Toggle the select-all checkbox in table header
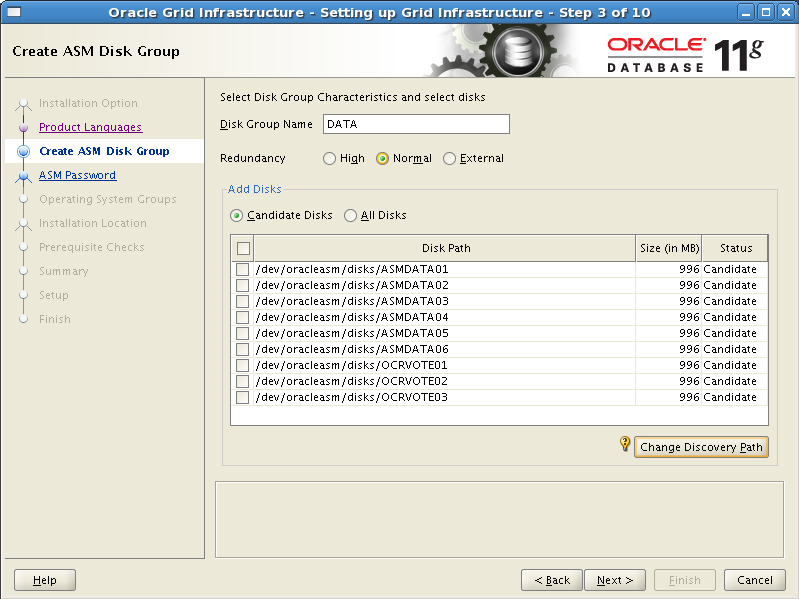Screen dimensions: 799x599 pyautogui.click(x=243, y=248)
